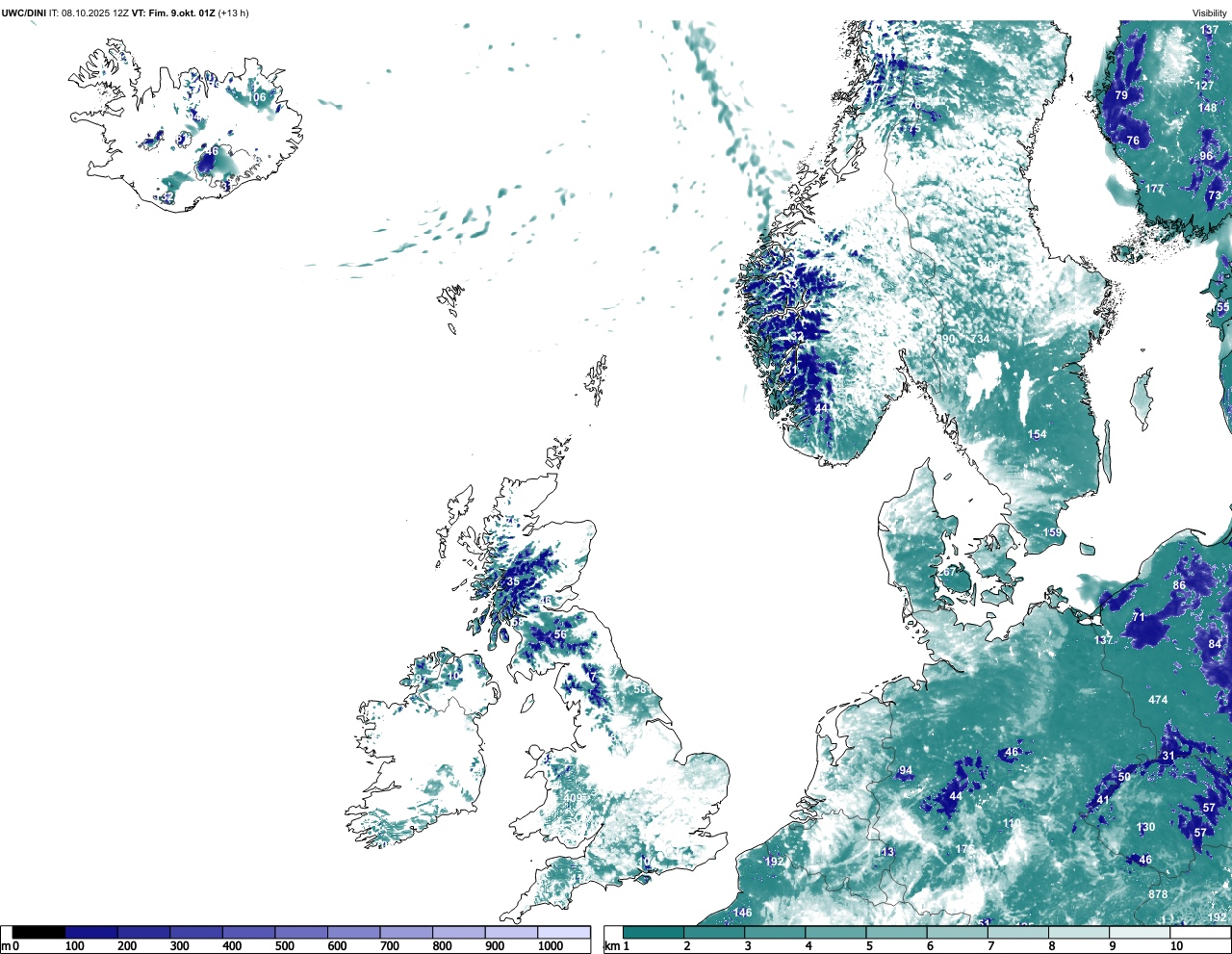Click the "79" visibility value on map
Screen dimensions: 1232x954
tap(1121, 95)
